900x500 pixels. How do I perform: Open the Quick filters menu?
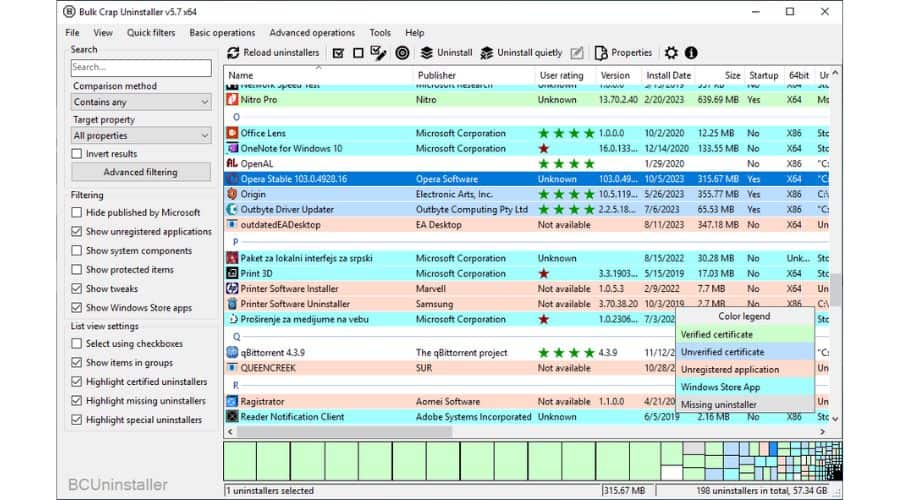pyautogui.click(x=151, y=33)
